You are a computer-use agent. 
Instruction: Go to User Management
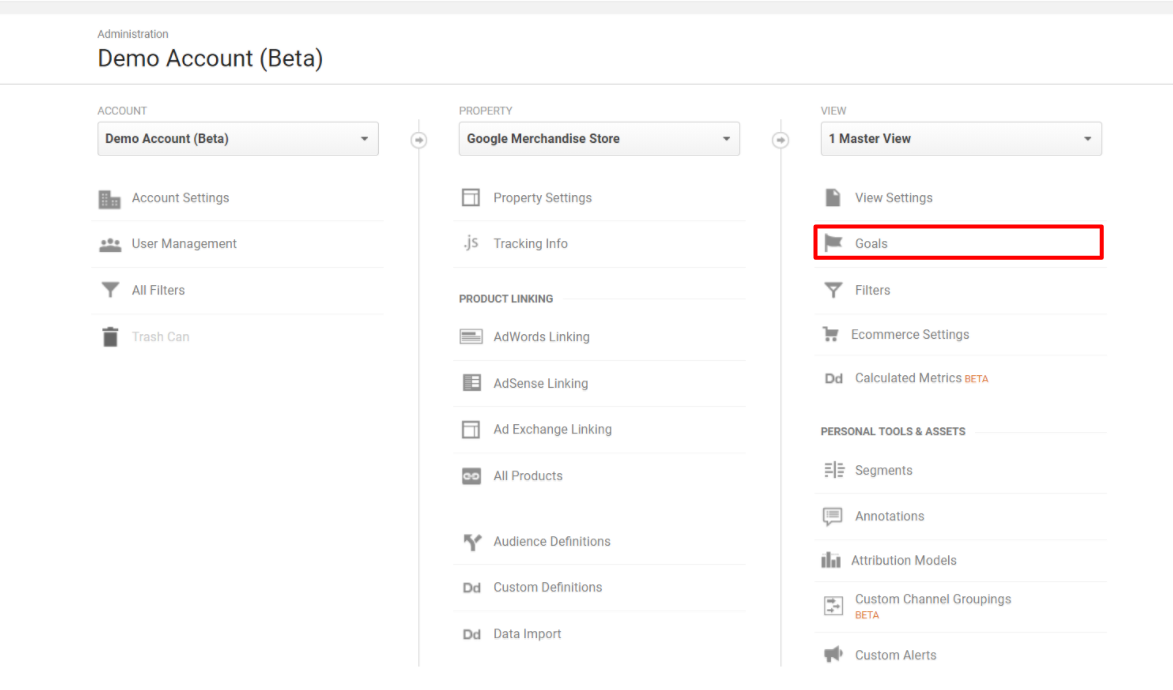[x=184, y=243]
